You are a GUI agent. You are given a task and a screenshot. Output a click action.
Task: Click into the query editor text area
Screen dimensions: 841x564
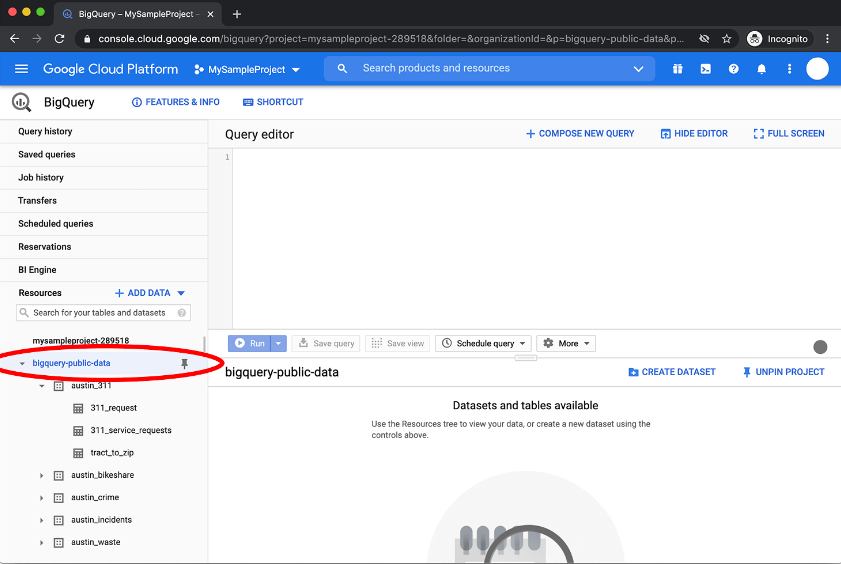536,239
